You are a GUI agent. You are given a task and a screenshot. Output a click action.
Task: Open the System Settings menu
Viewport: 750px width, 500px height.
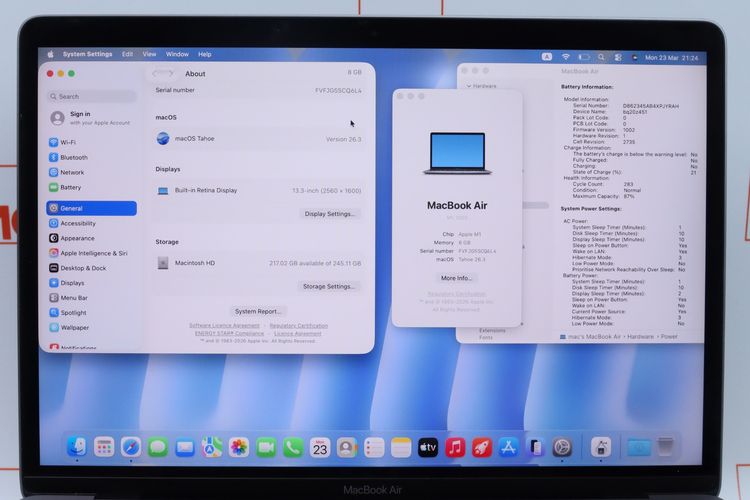click(x=88, y=54)
